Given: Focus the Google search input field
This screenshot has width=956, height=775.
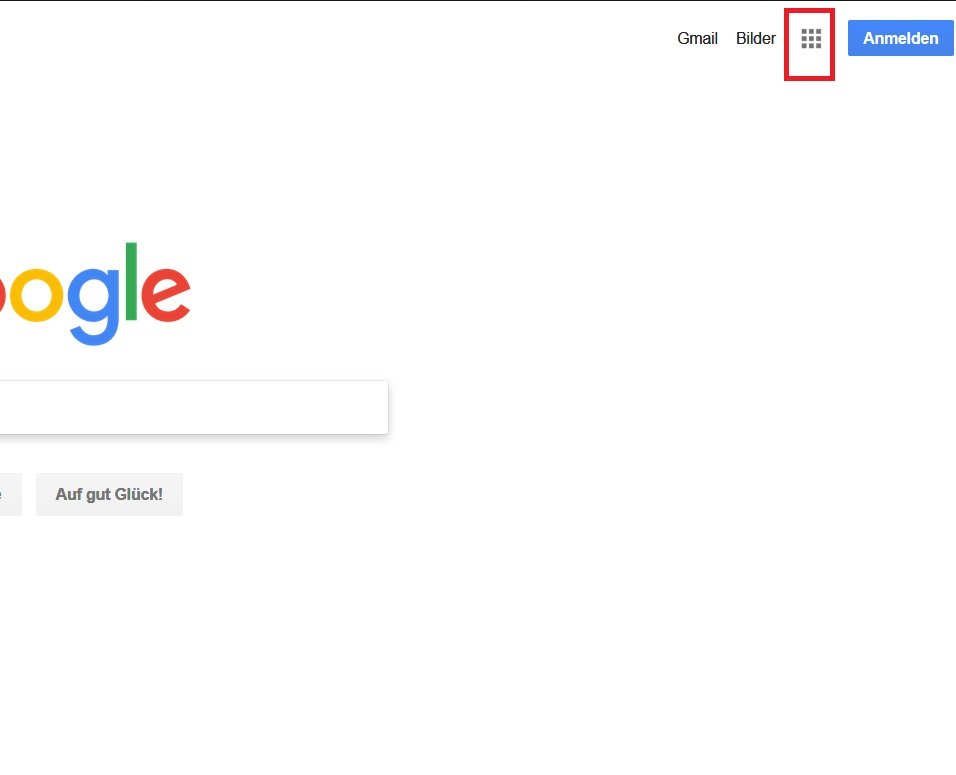Looking at the screenshot, I should coord(194,407).
